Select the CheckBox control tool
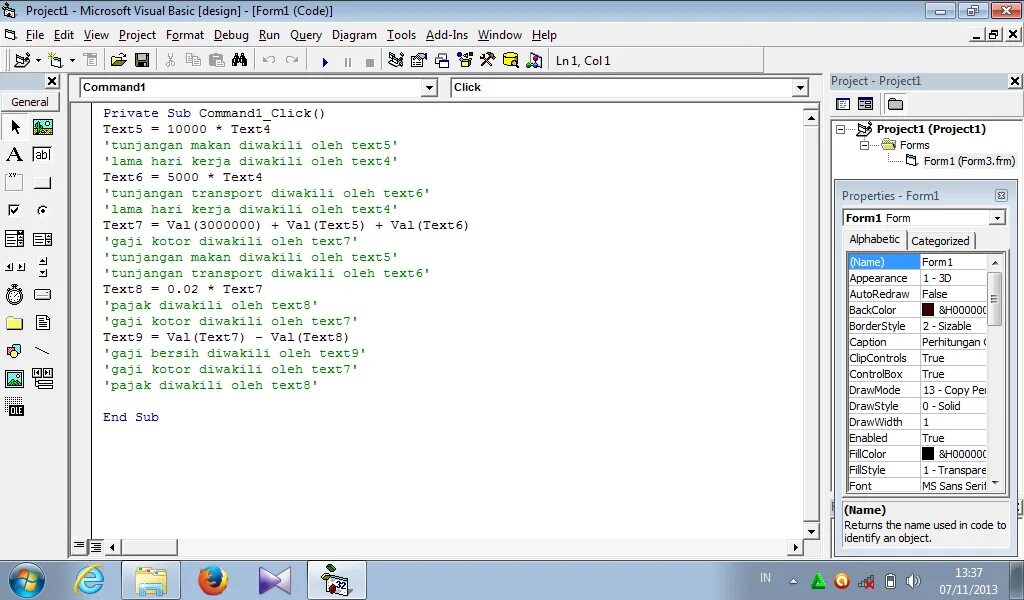 coord(14,210)
